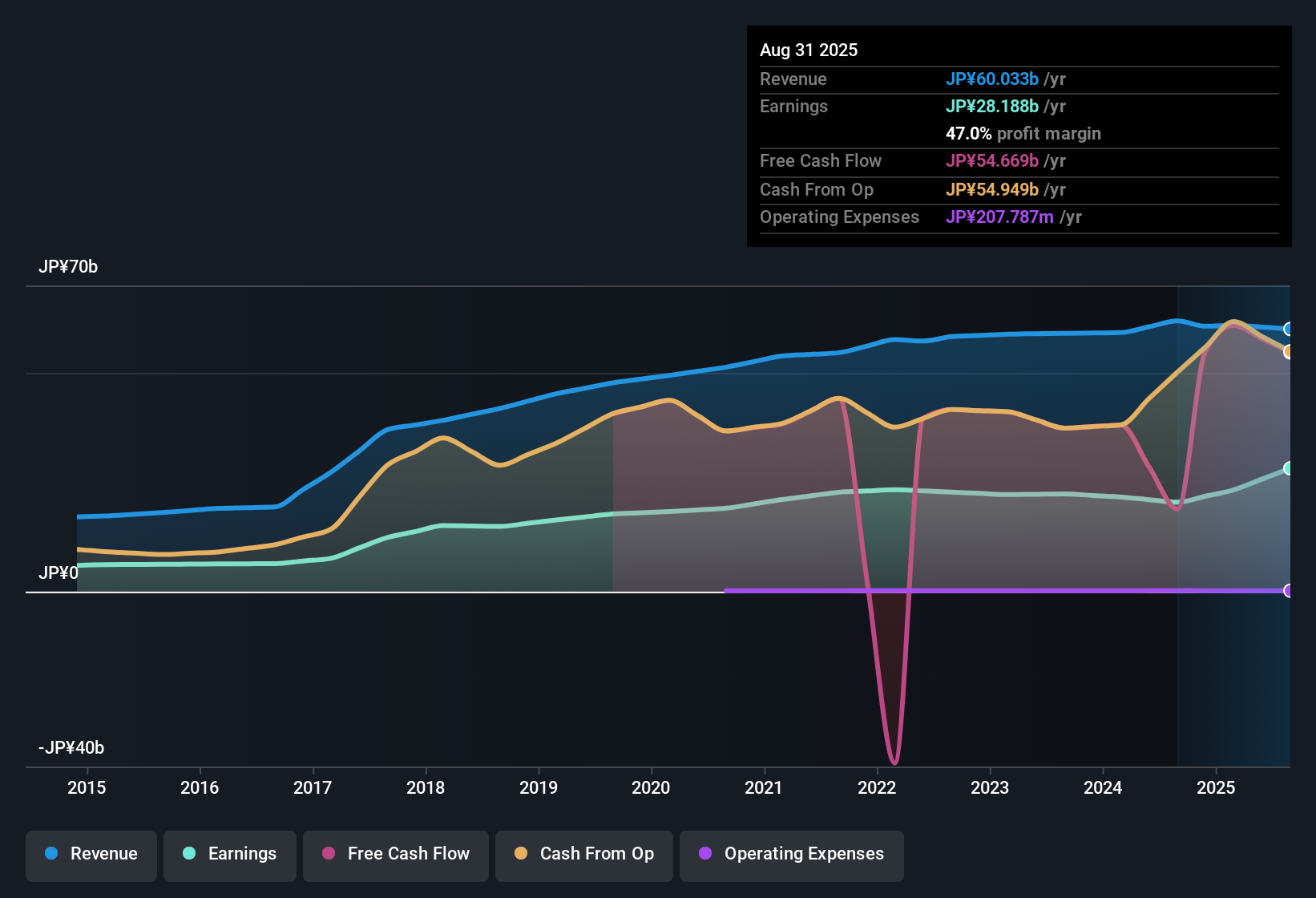The image size is (1316, 898).
Task: Toggle Cash From Op legend item
Action: click(x=584, y=855)
